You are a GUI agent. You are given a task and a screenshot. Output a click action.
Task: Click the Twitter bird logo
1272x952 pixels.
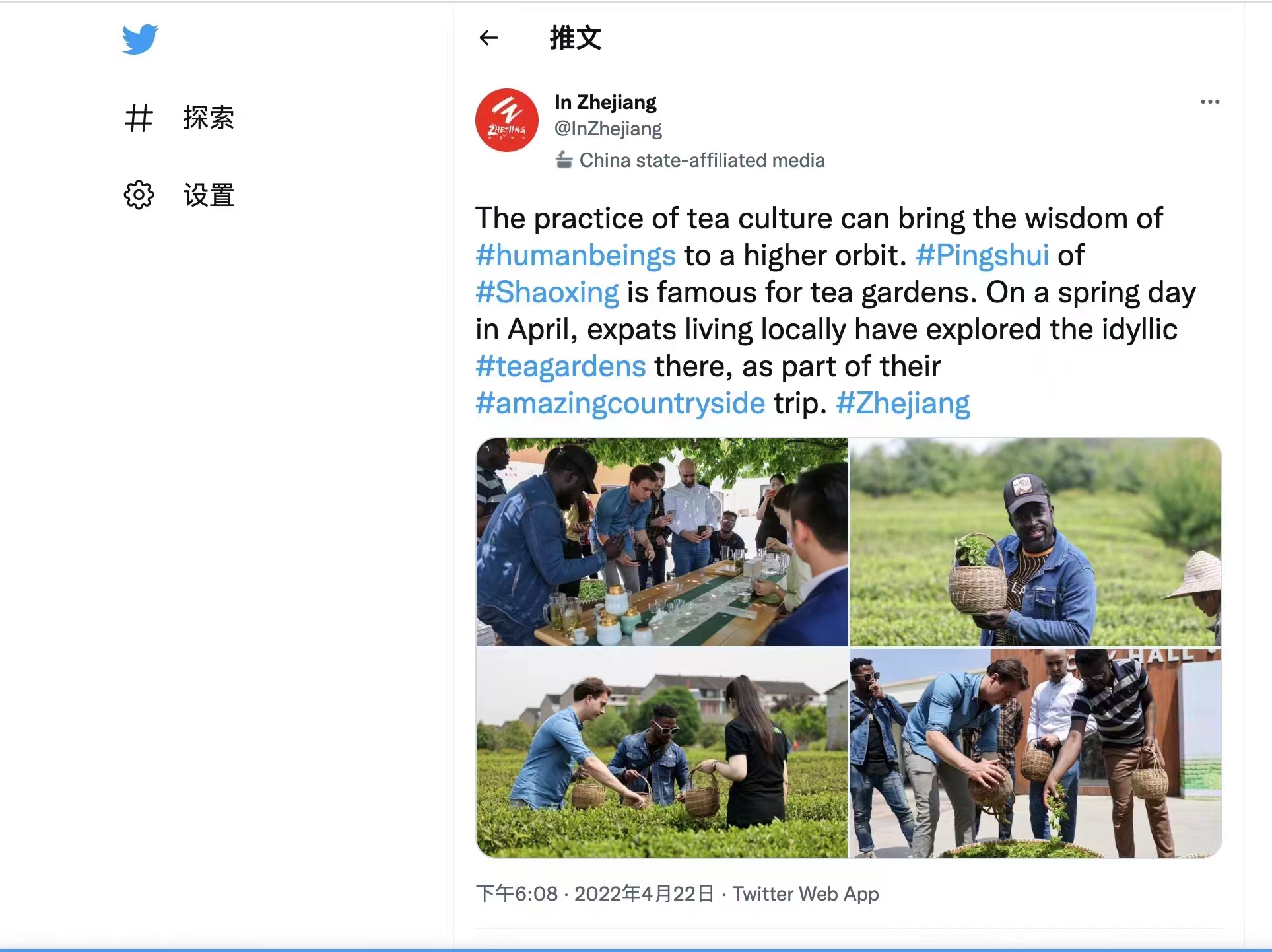click(x=140, y=39)
